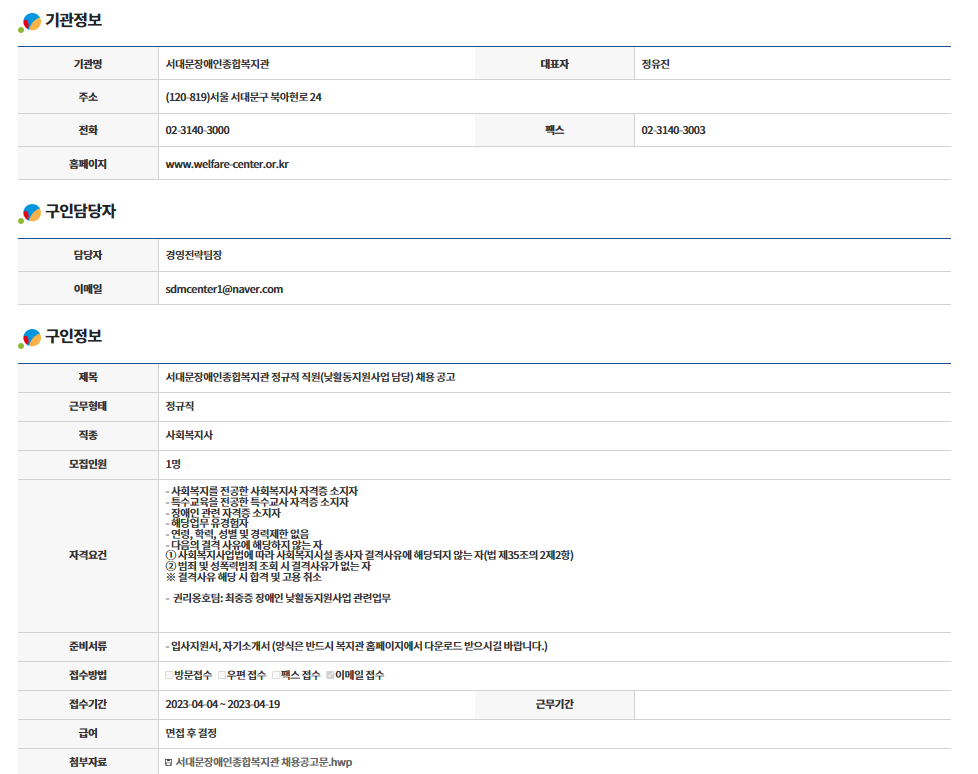Click the 자격요건 label cell
The image size is (978, 774).
[x=88, y=555]
